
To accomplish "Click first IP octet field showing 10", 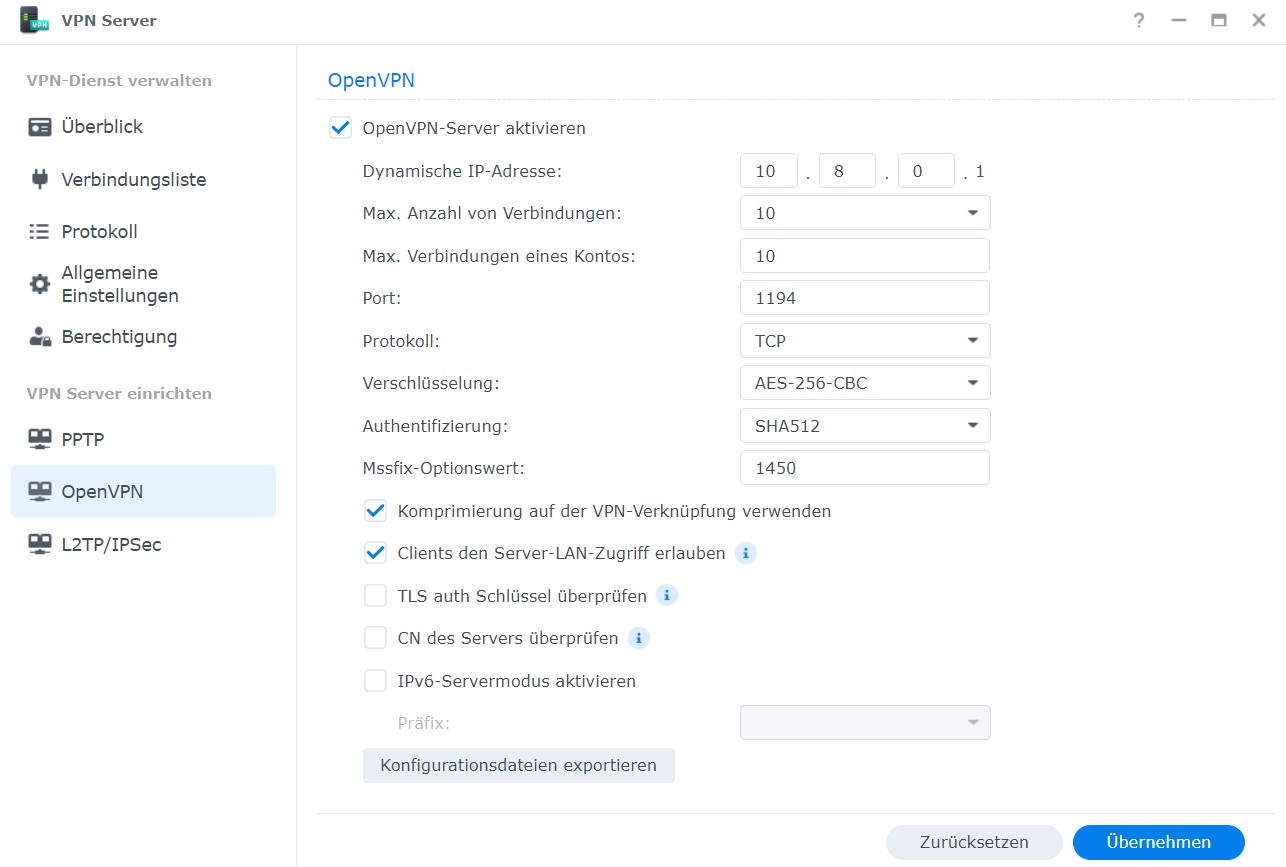I will (x=769, y=171).
